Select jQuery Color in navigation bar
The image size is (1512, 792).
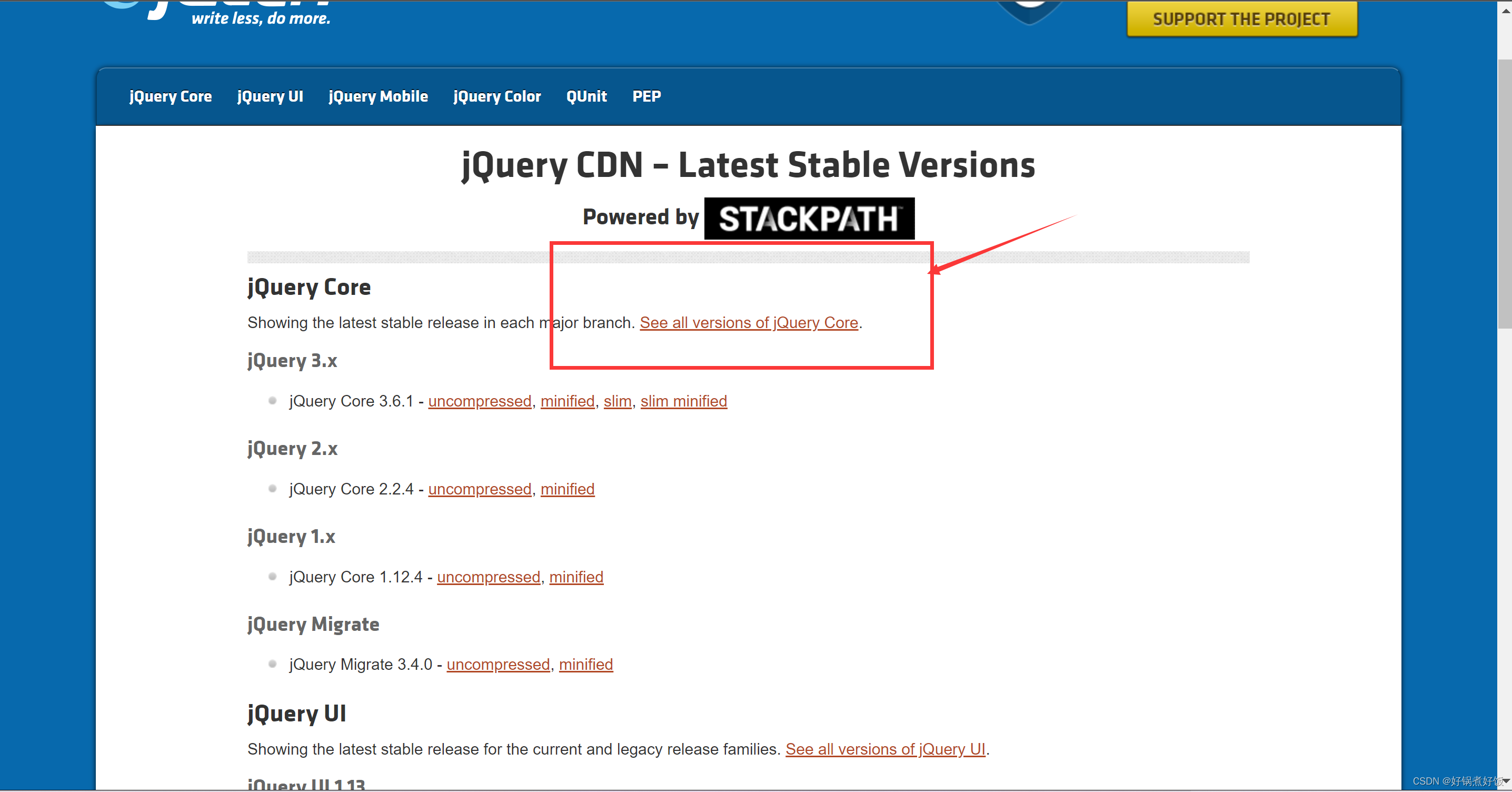coord(496,96)
